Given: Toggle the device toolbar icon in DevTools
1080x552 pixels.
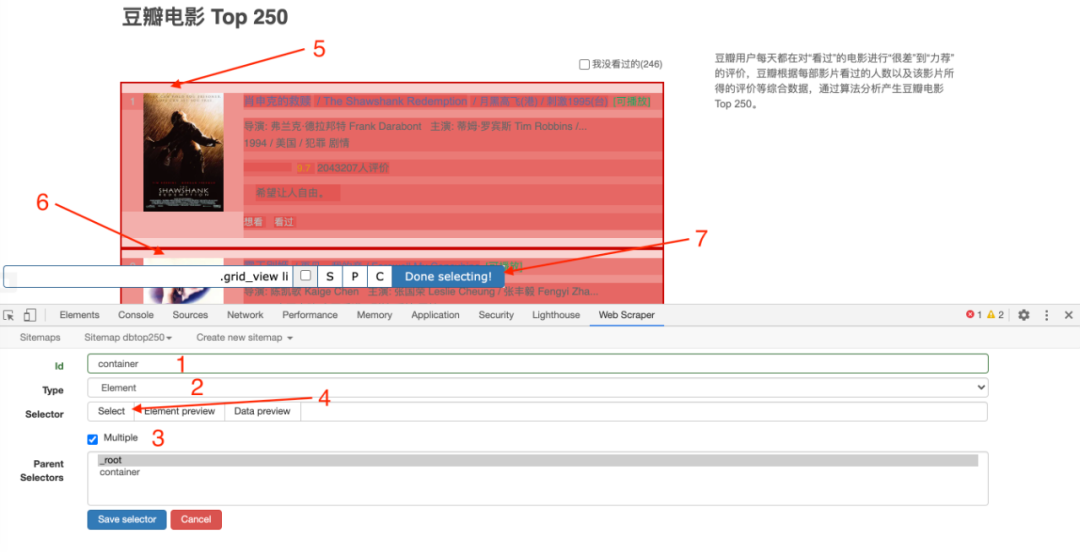Looking at the screenshot, I should coord(30,315).
